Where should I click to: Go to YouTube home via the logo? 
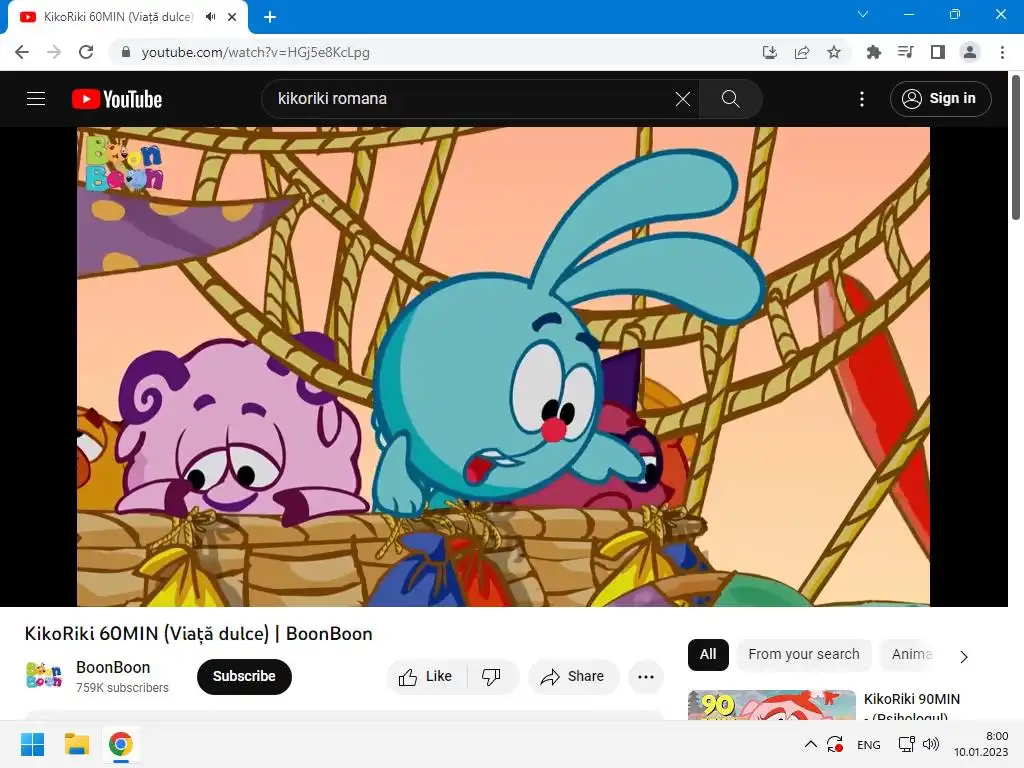coord(117,99)
